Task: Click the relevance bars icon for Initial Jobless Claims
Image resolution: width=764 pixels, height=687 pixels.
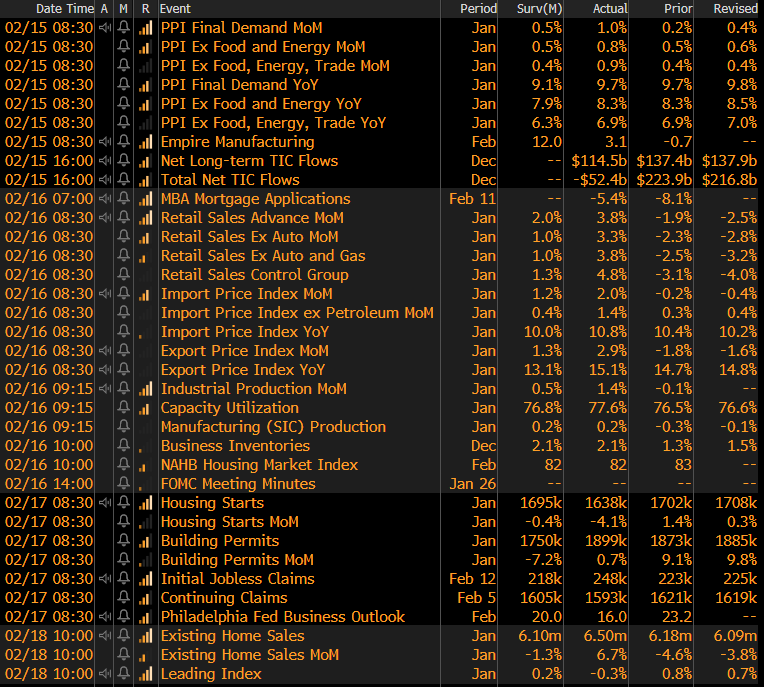Action: coord(145,579)
